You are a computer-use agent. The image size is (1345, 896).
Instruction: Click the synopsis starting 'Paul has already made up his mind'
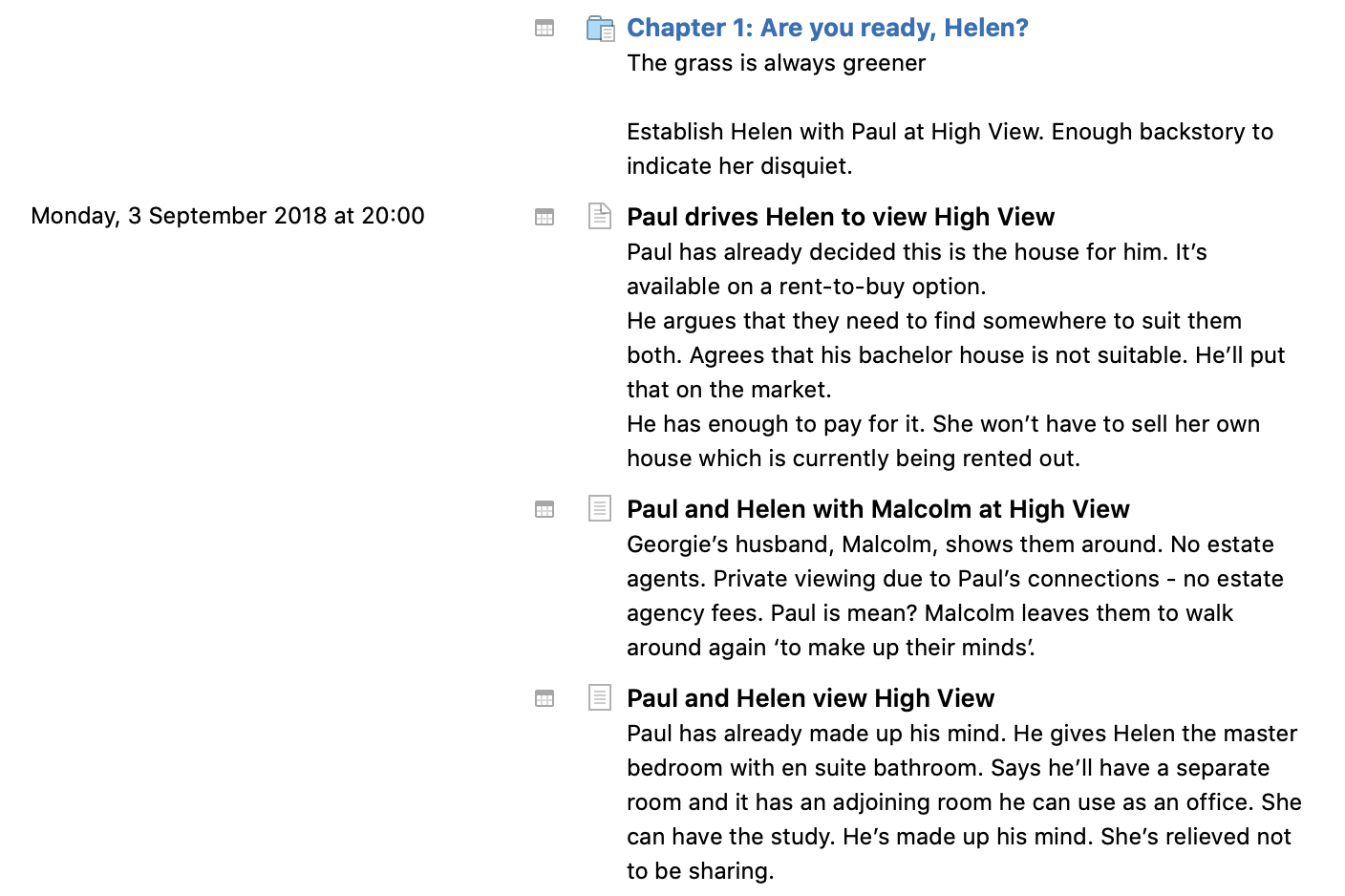coord(964,801)
